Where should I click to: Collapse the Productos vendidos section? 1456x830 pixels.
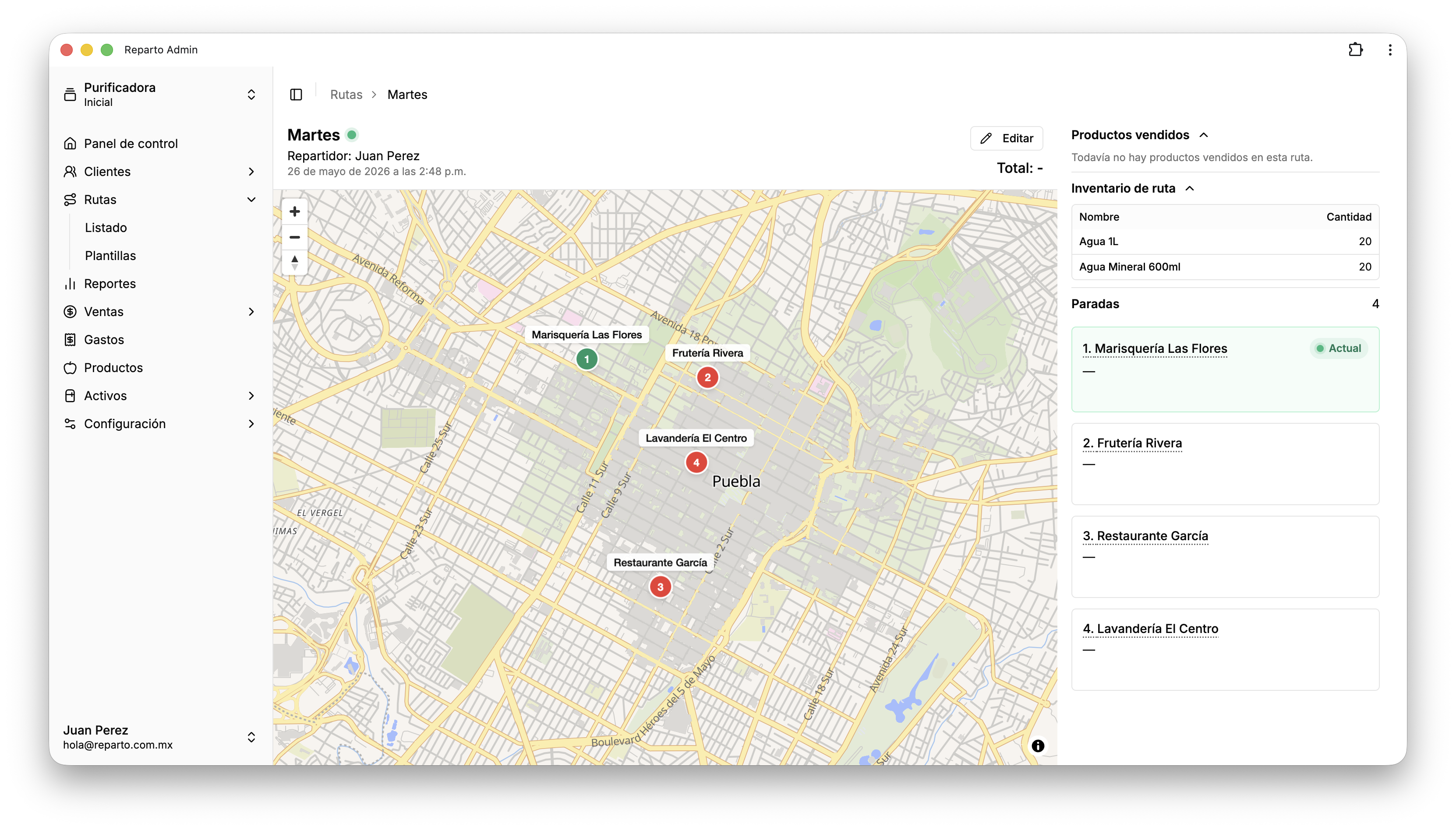tap(1203, 135)
